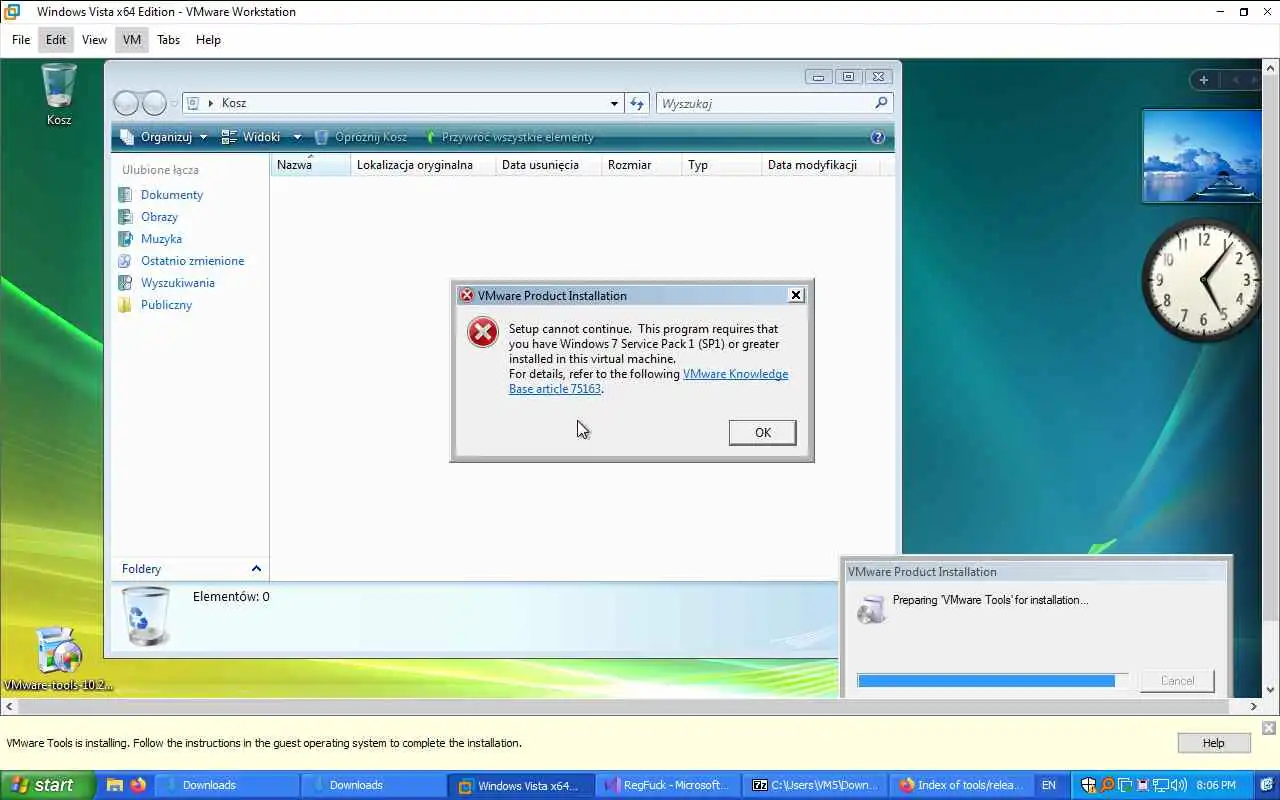Click the VMware Tools installing CD icon
This screenshot has width=1280, height=800.
point(871,609)
